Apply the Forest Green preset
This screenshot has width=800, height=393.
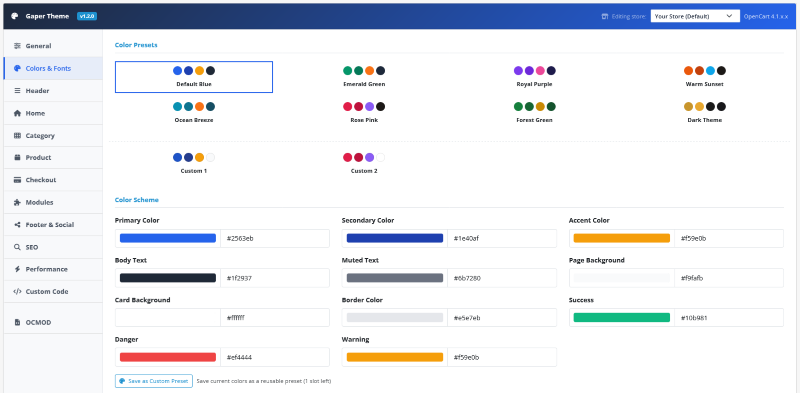pos(534,113)
